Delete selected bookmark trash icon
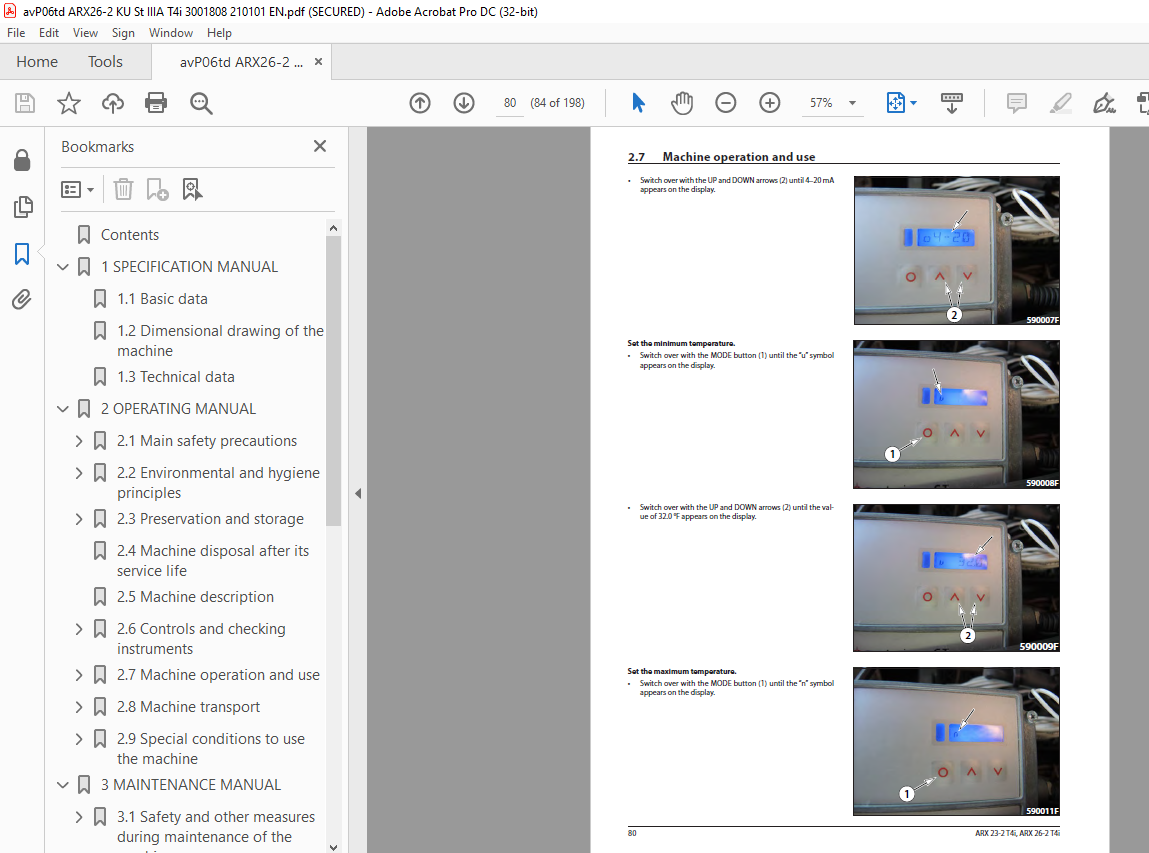The width and height of the screenshot is (1149, 853). (x=123, y=190)
